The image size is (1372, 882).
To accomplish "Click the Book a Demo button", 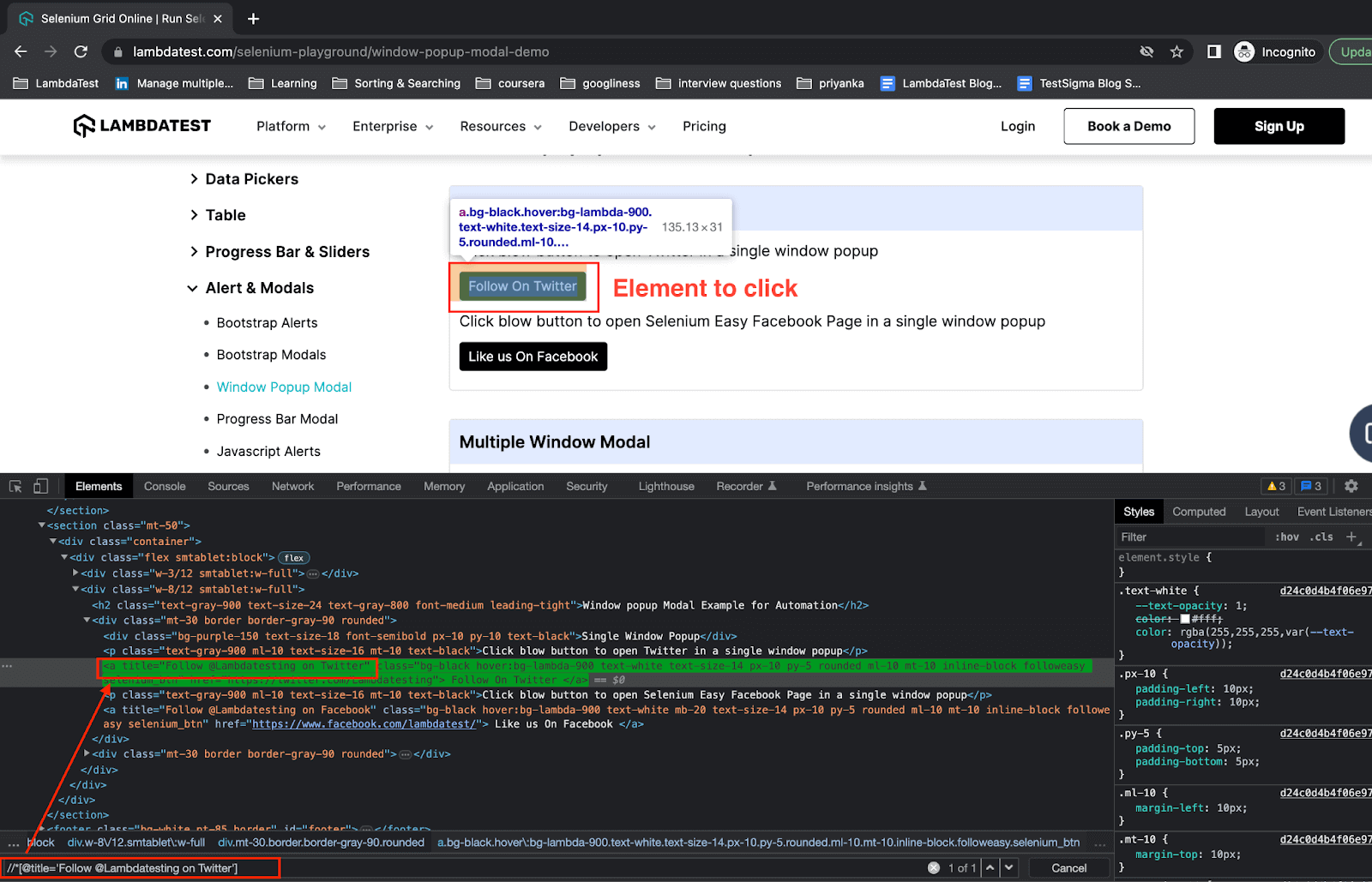I will pyautogui.click(x=1128, y=126).
